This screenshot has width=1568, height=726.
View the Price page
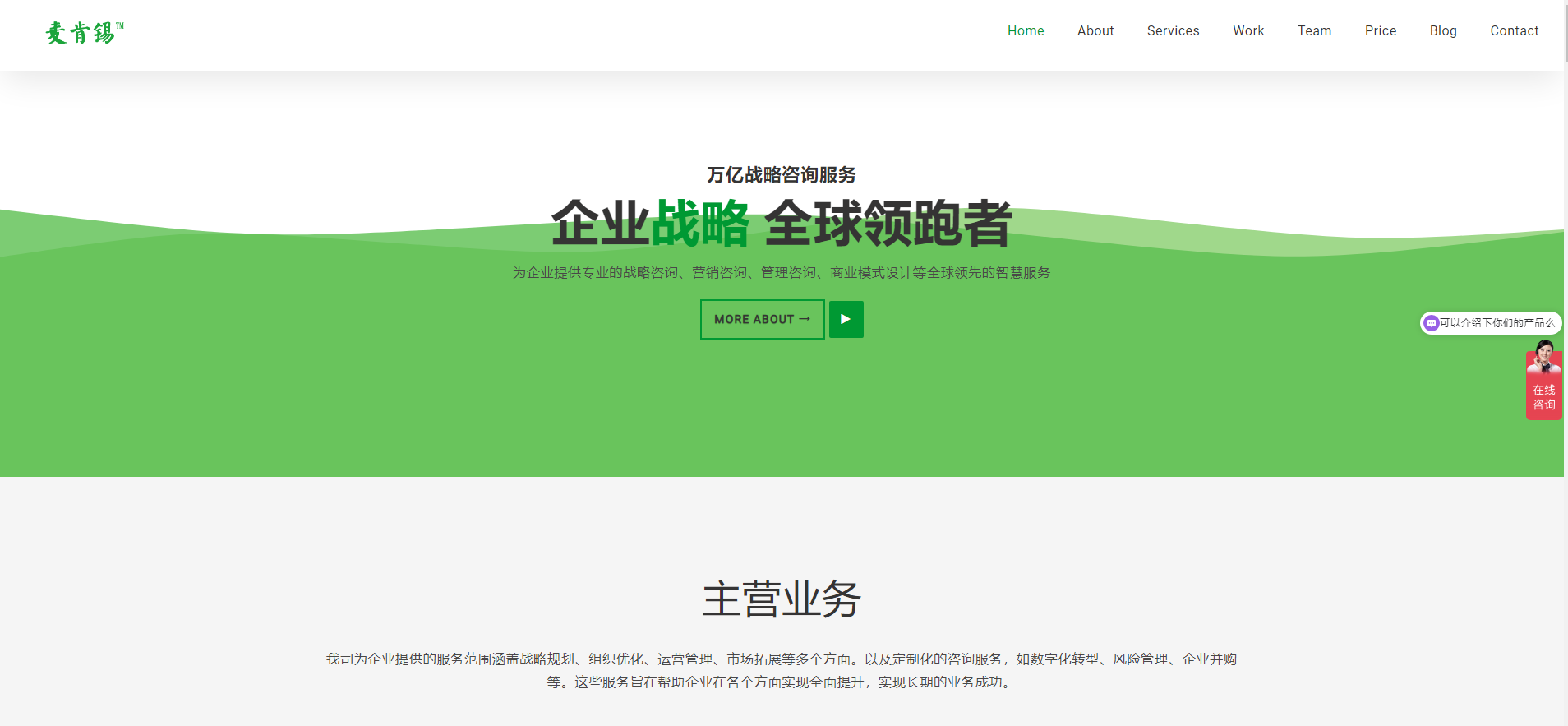(1381, 31)
